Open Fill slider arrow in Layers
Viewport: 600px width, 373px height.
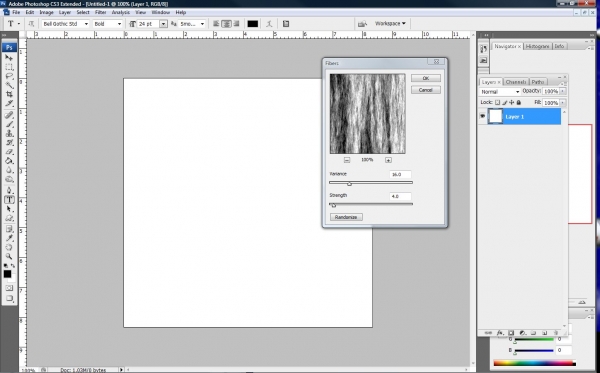pos(562,103)
